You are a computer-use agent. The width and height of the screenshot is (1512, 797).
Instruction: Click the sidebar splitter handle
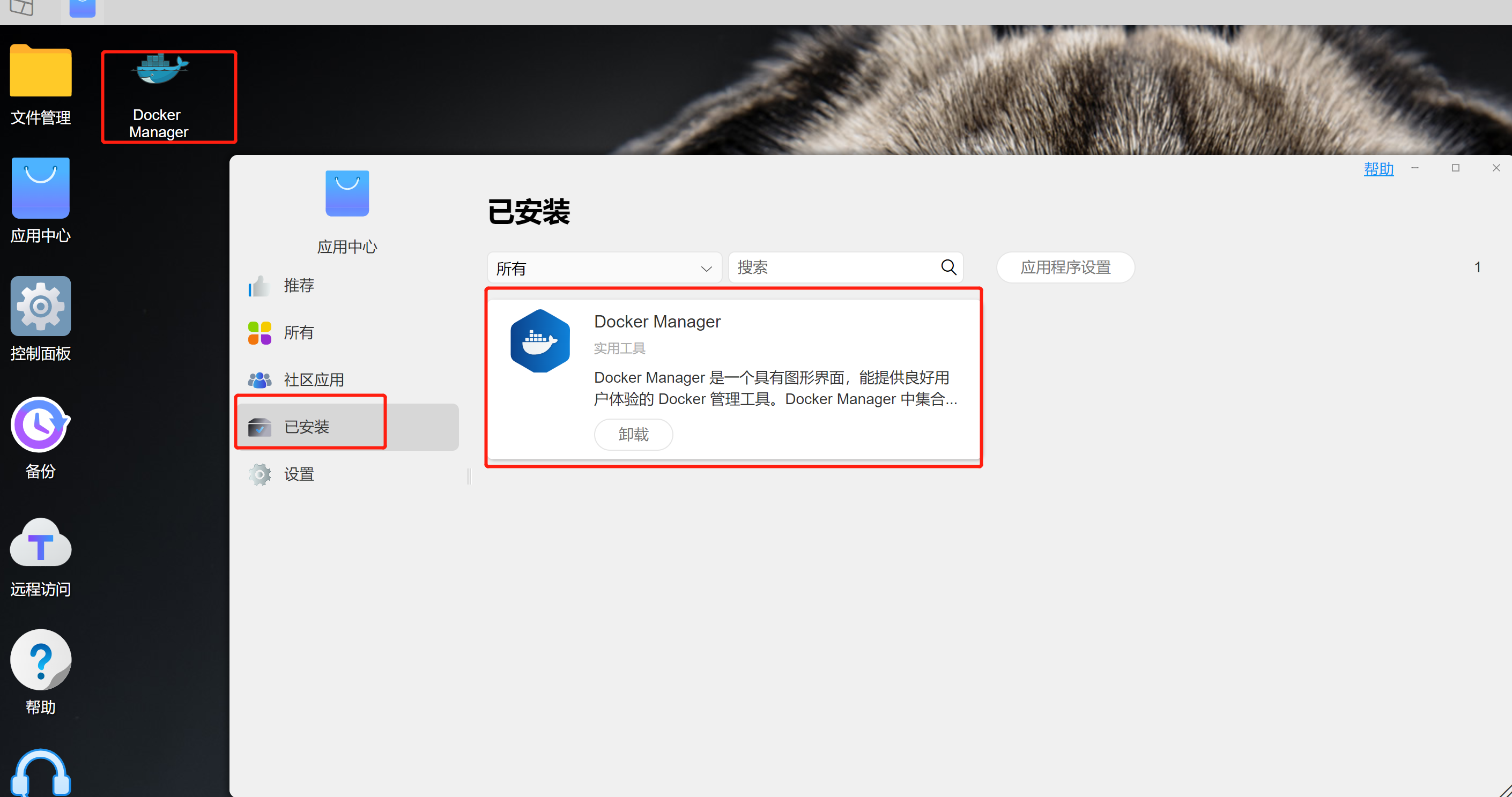pyautogui.click(x=469, y=476)
